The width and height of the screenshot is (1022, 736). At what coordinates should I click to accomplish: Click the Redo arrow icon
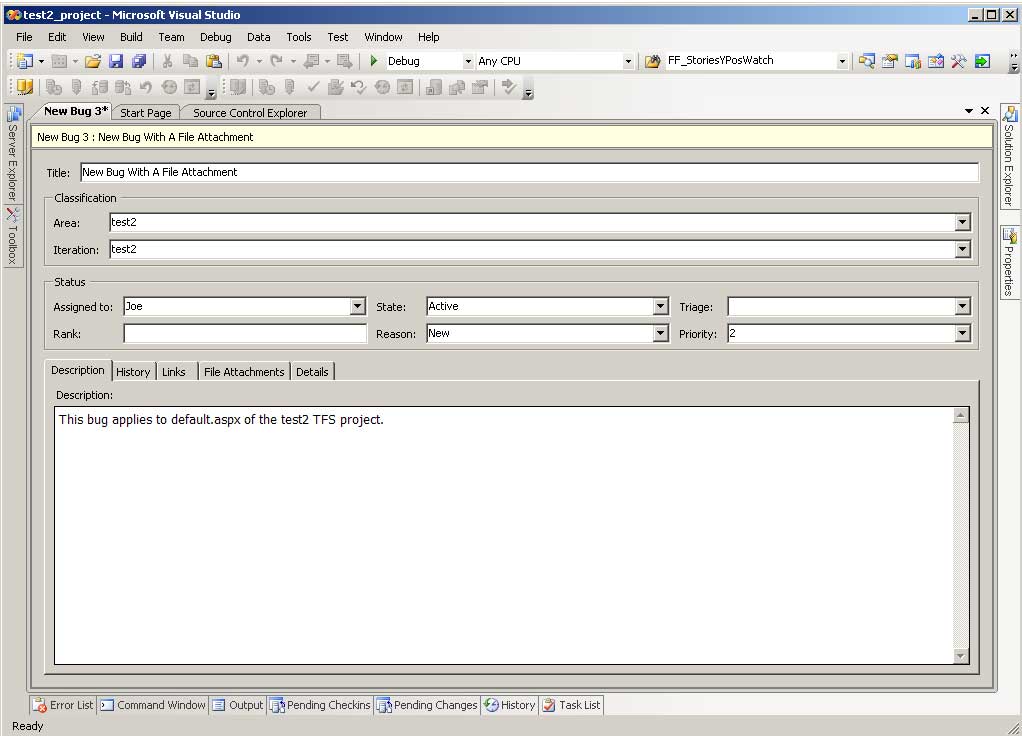pyautogui.click(x=276, y=61)
